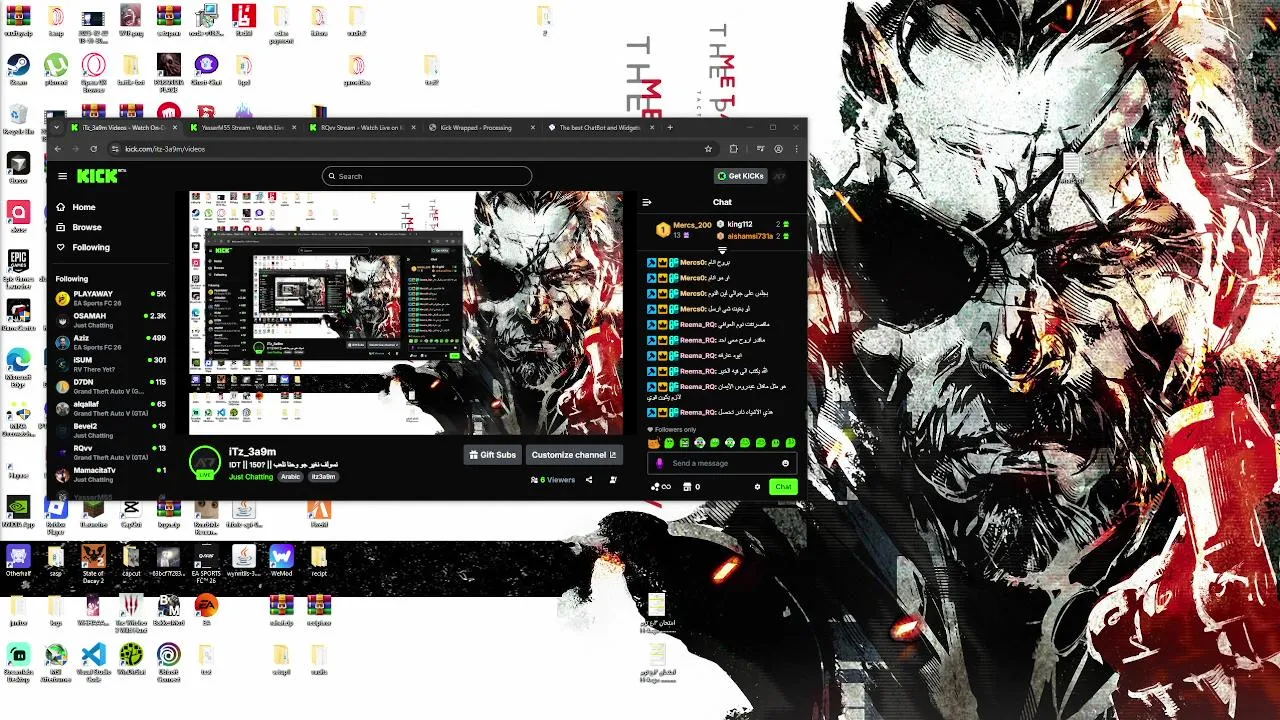Open browser extensions puzzle icon

click(x=733, y=149)
